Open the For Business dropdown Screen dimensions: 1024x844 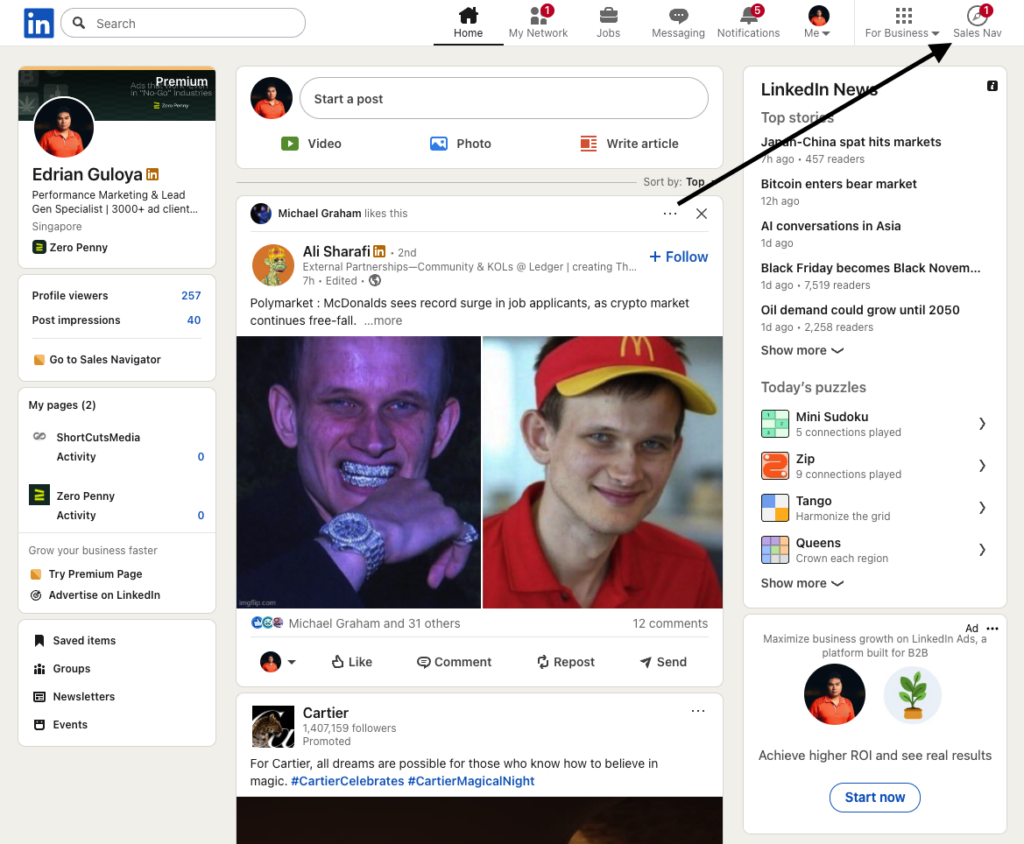[x=902, y=22]
